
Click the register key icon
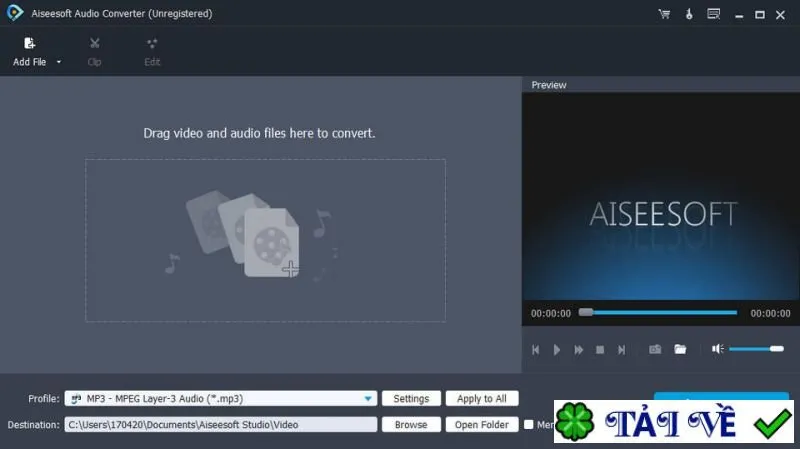point(689,14)
